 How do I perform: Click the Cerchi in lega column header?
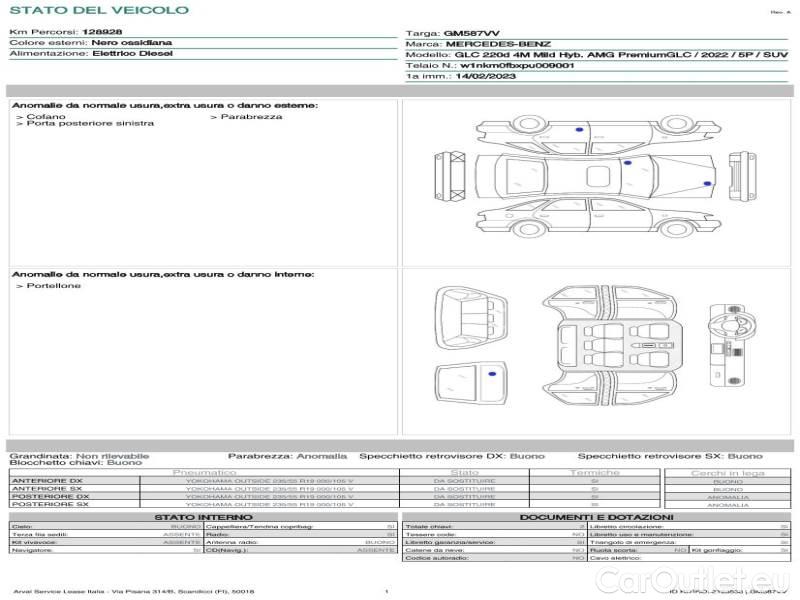click(727, 472)
